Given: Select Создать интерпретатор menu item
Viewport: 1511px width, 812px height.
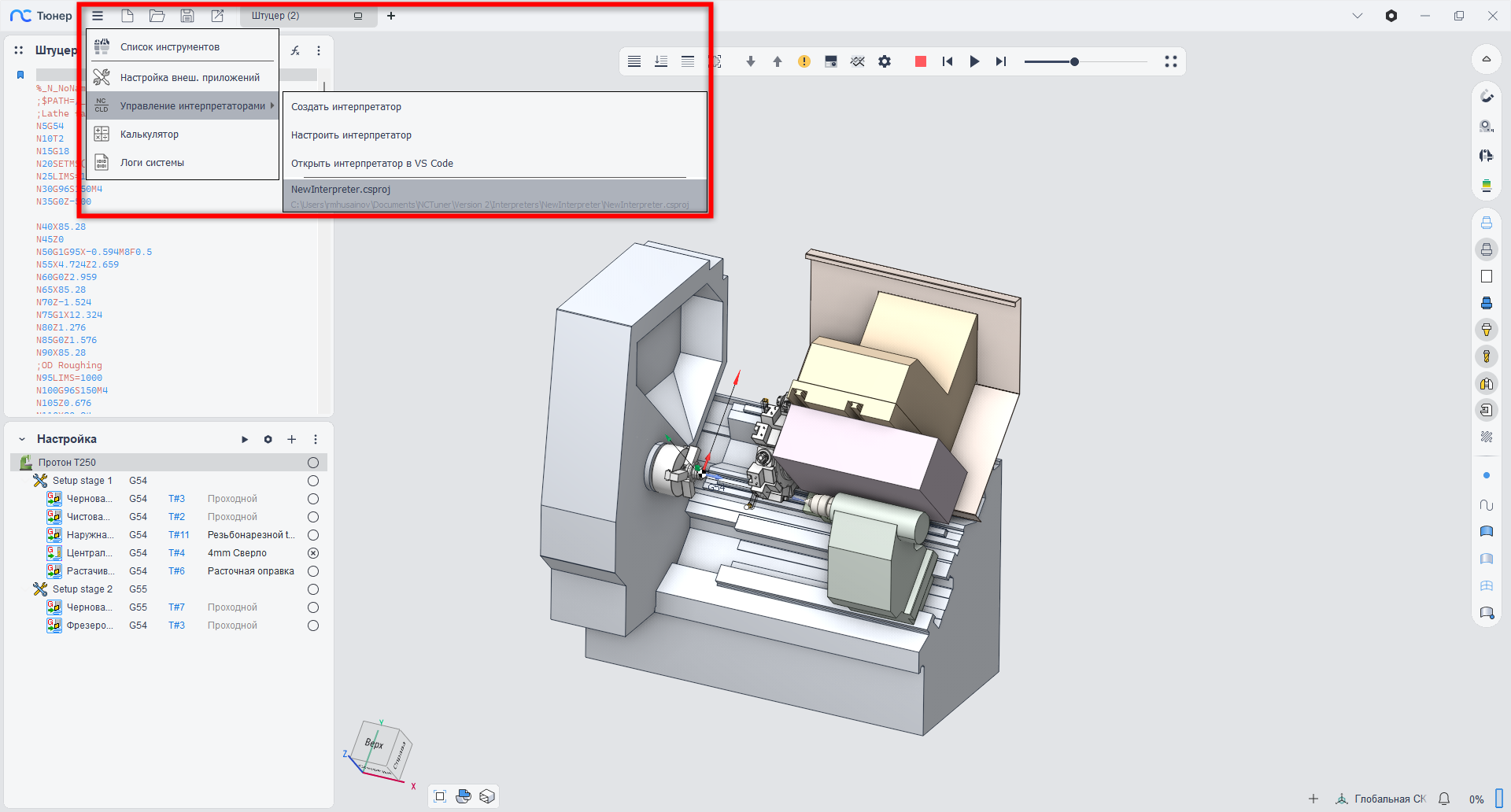Looking at the screenshot, I should coord(346,107).
